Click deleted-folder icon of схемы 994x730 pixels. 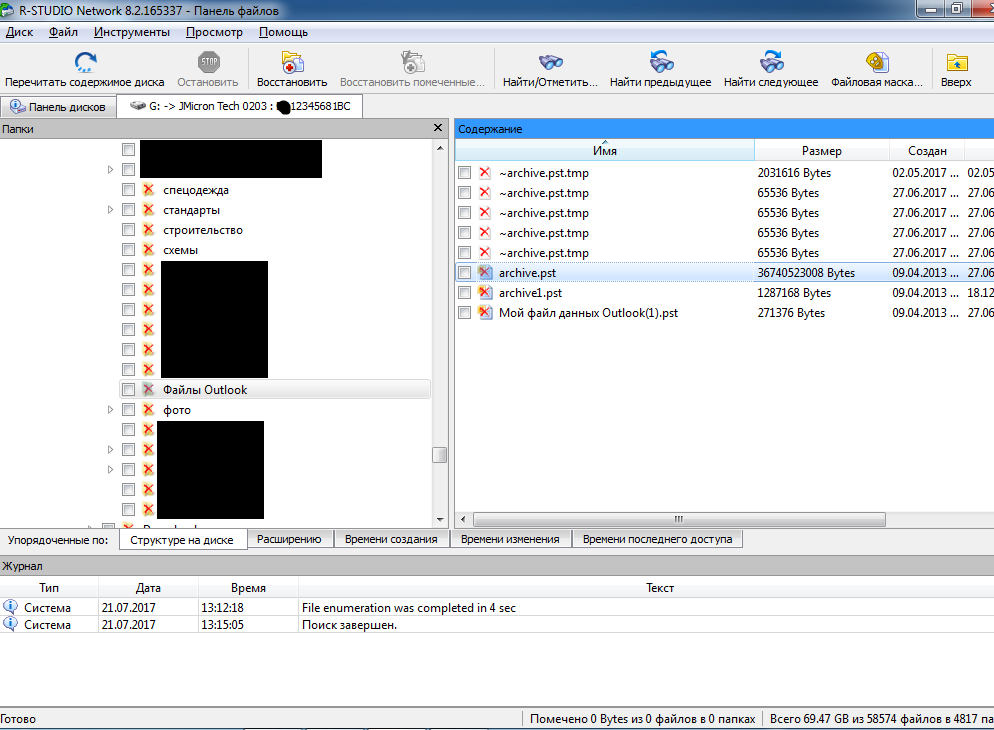pyautogui.click(x=148, y=250)
